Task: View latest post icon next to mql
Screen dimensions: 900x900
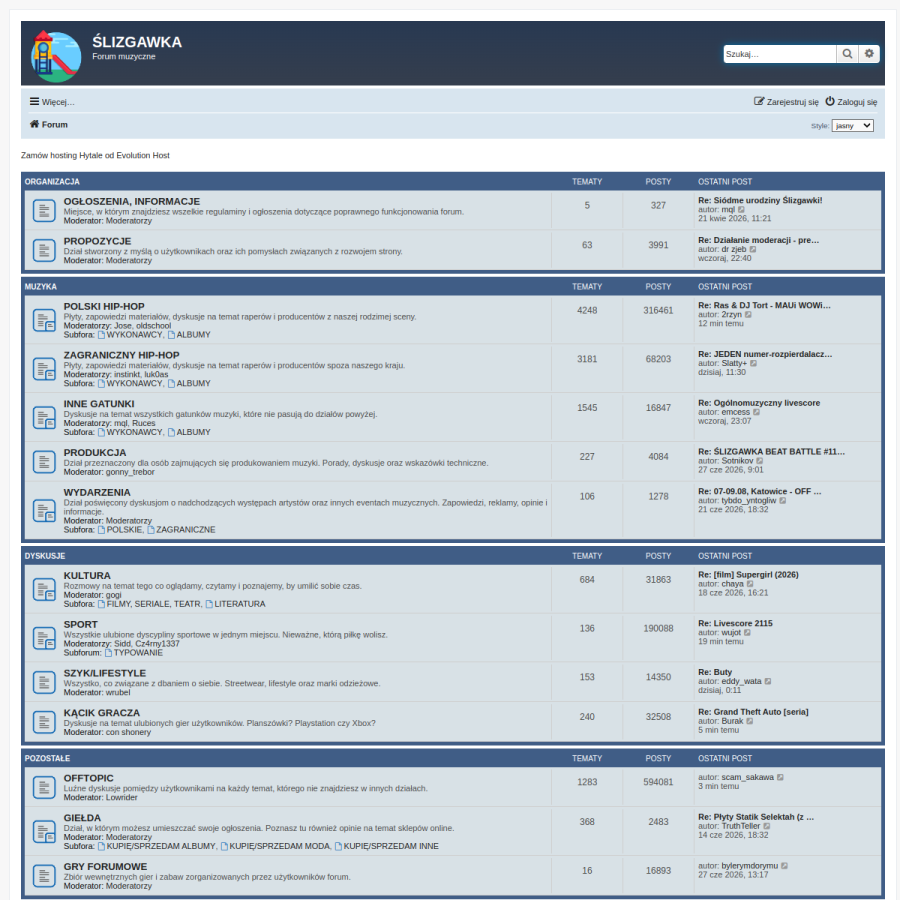Action: coord(741,210)
